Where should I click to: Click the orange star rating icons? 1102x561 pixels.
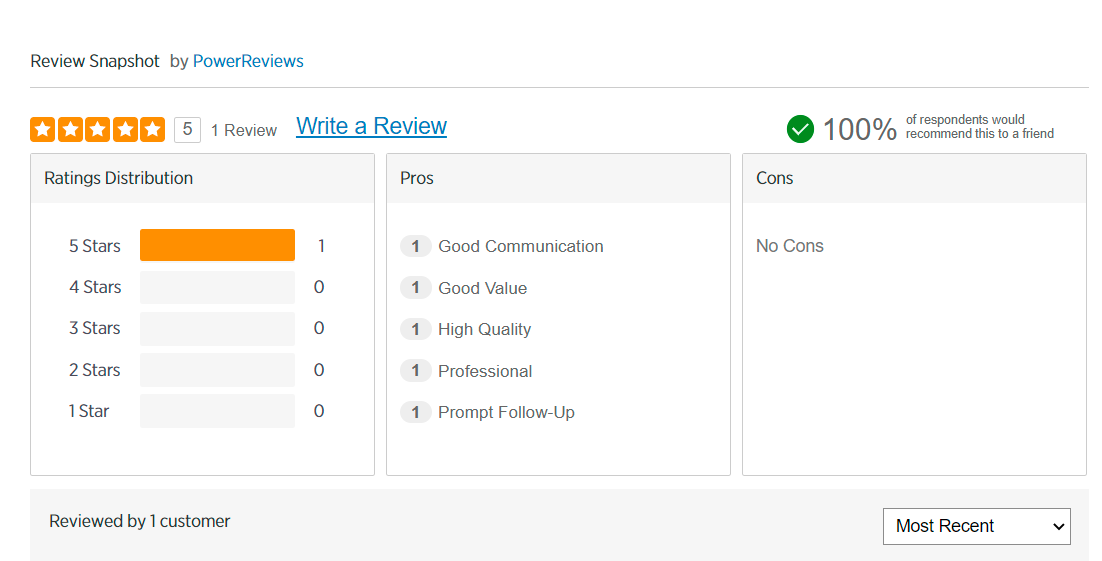[x=97, y=129]
